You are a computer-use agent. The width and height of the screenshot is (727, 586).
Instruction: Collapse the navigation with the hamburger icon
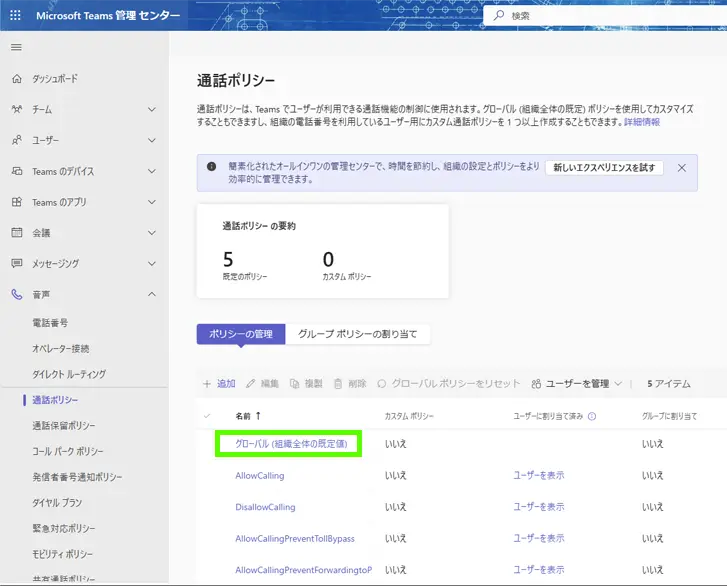pos(16,47)
